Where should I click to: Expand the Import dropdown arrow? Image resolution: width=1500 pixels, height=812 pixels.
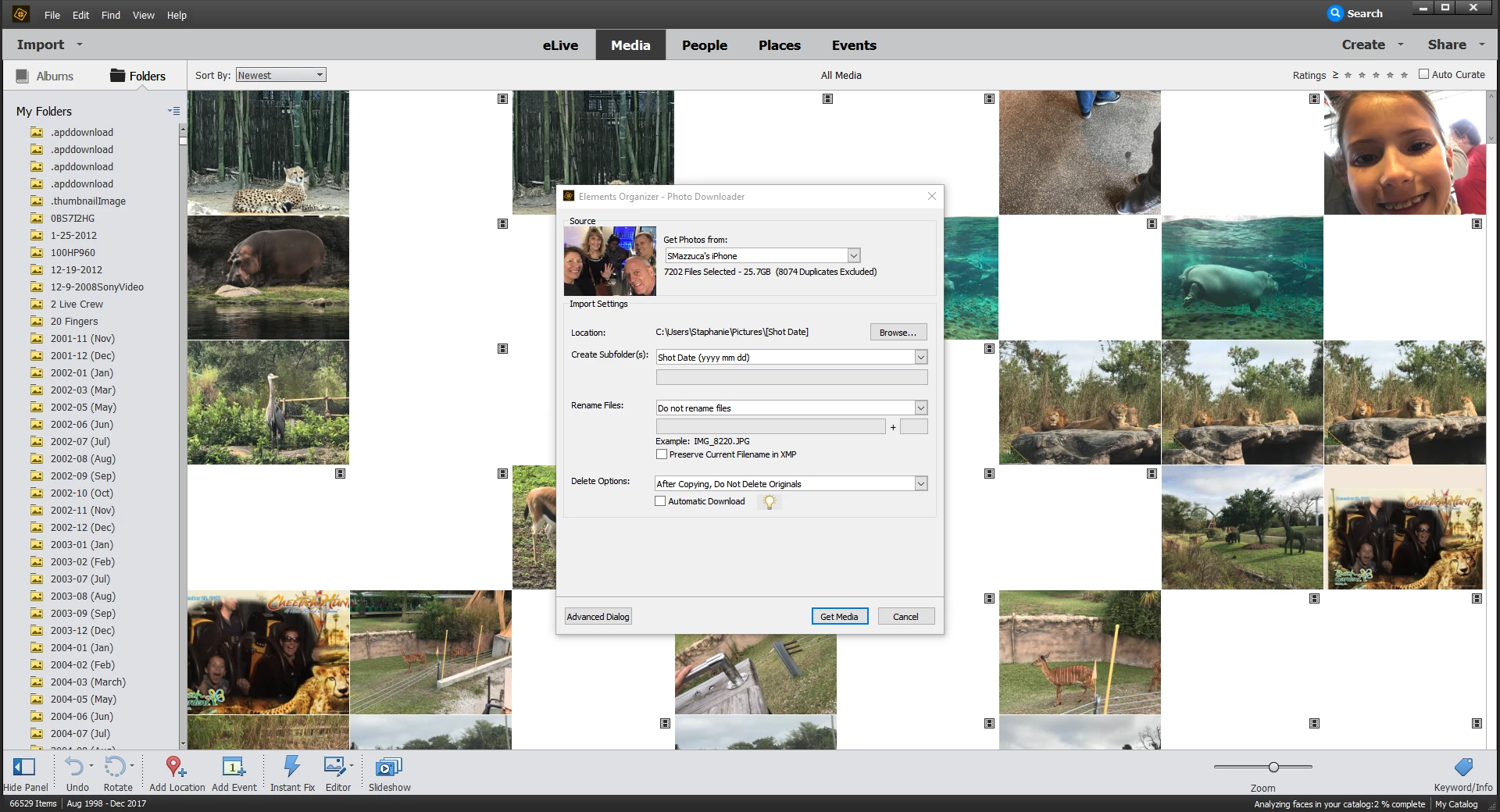click(x=80, y=45)
